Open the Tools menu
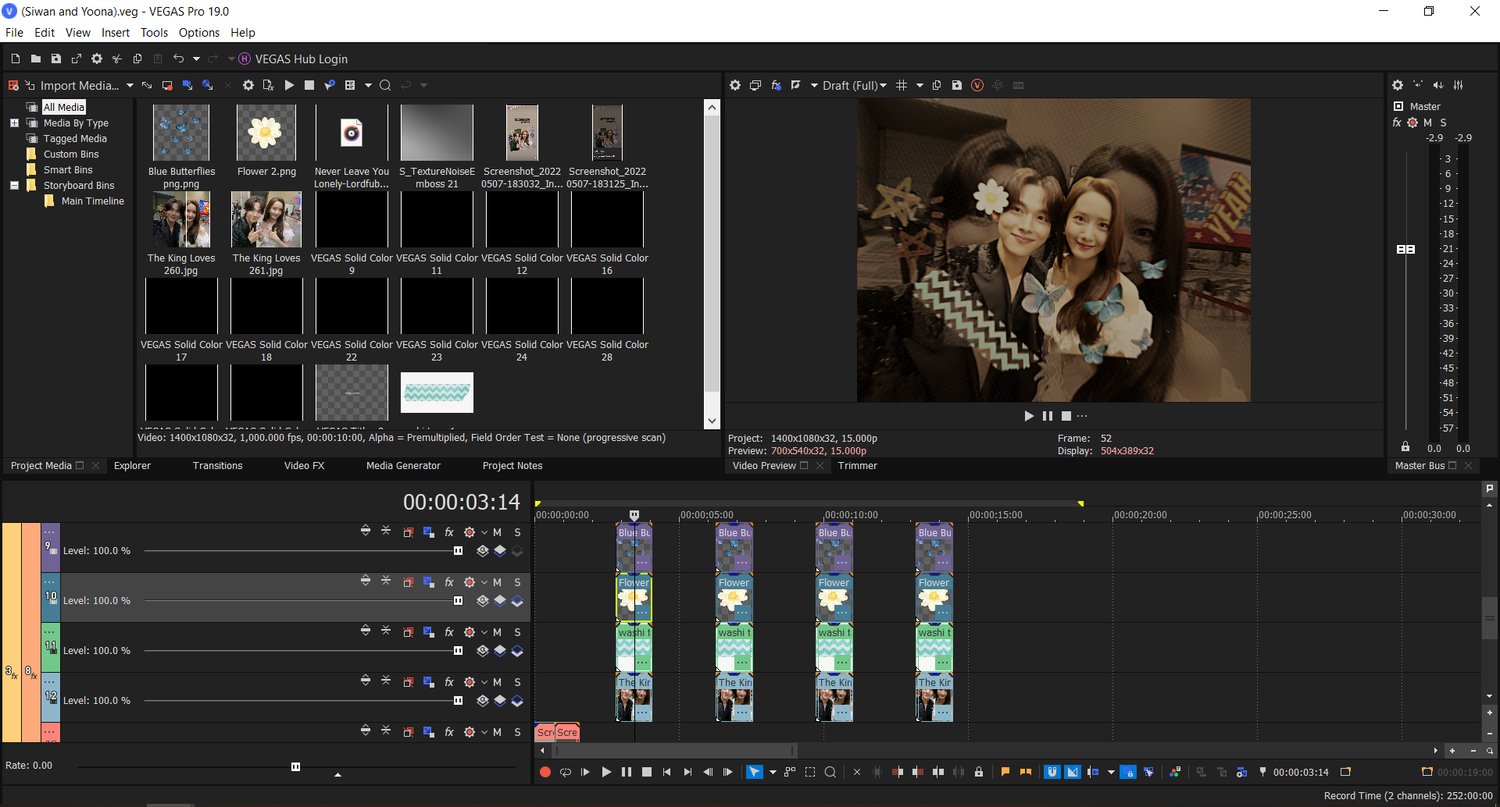This screenshot has width=1500, height=807. (x=154, y=33)
